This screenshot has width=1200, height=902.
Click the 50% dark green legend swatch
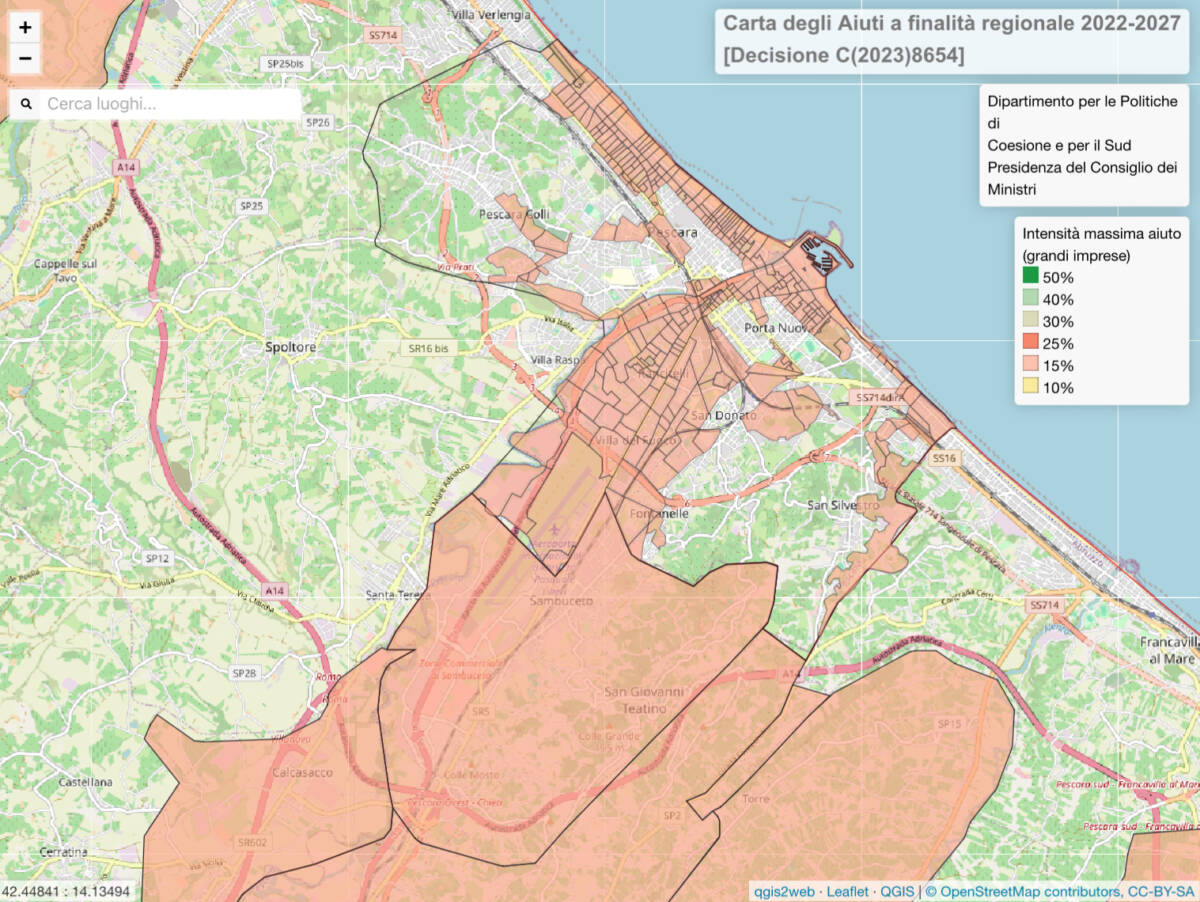(x=1031, y=277)
